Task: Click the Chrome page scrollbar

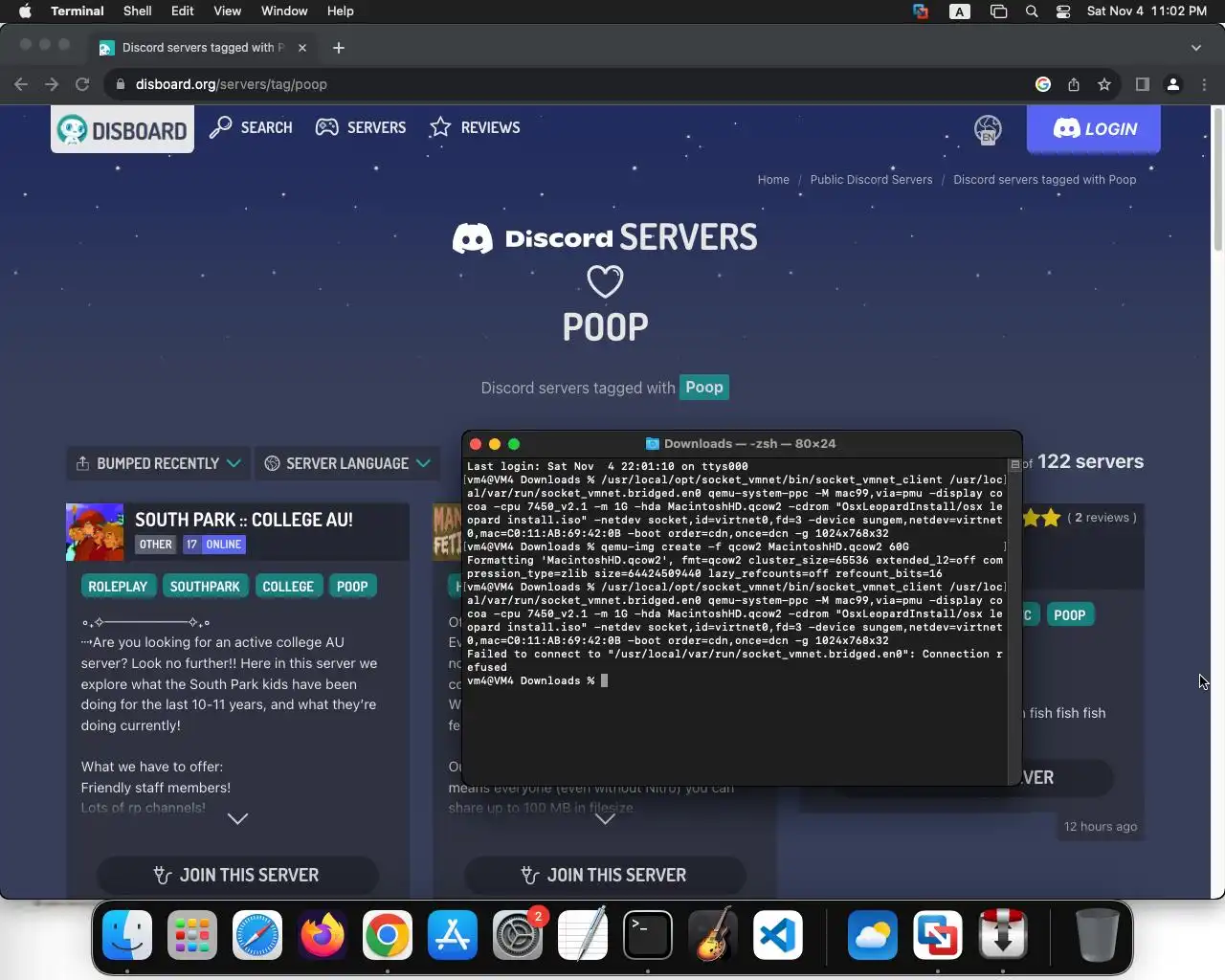Action: 1218,182
